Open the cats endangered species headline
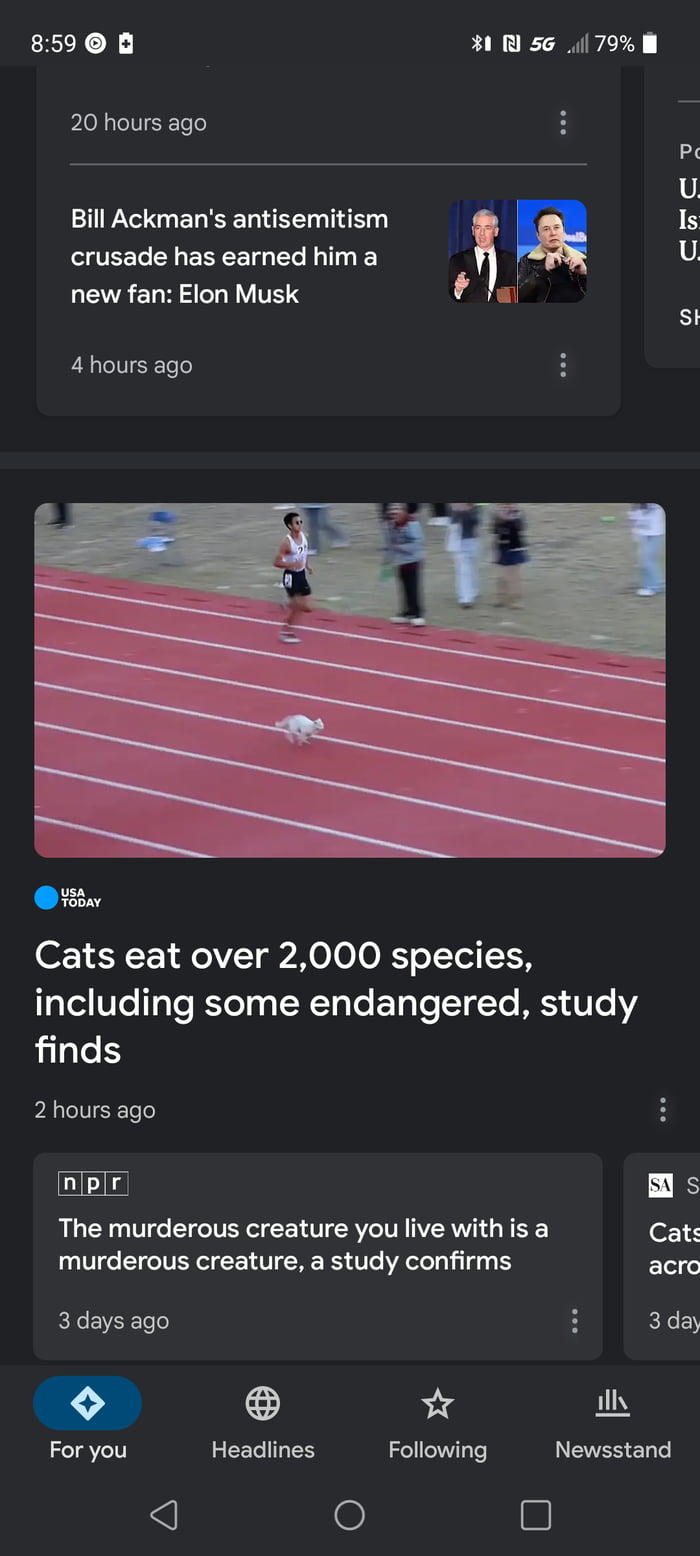Viewport: 700px width, 1556px height. (x=337, y=1002)
